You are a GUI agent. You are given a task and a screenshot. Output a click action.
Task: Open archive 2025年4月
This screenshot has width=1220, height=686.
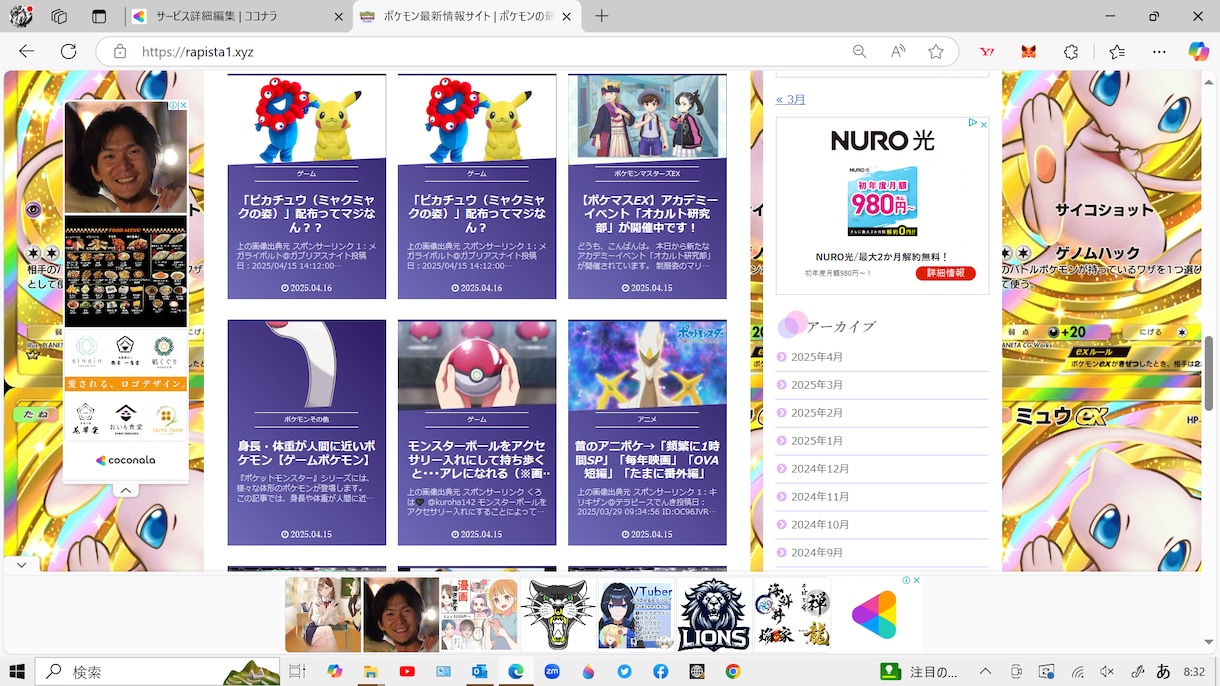[x=817, y=357]
